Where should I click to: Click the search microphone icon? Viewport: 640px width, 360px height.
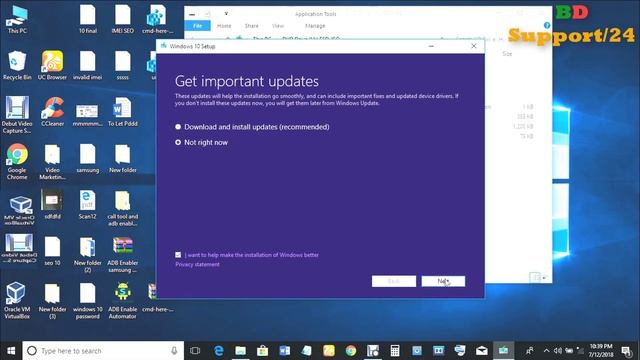(174, 351)
